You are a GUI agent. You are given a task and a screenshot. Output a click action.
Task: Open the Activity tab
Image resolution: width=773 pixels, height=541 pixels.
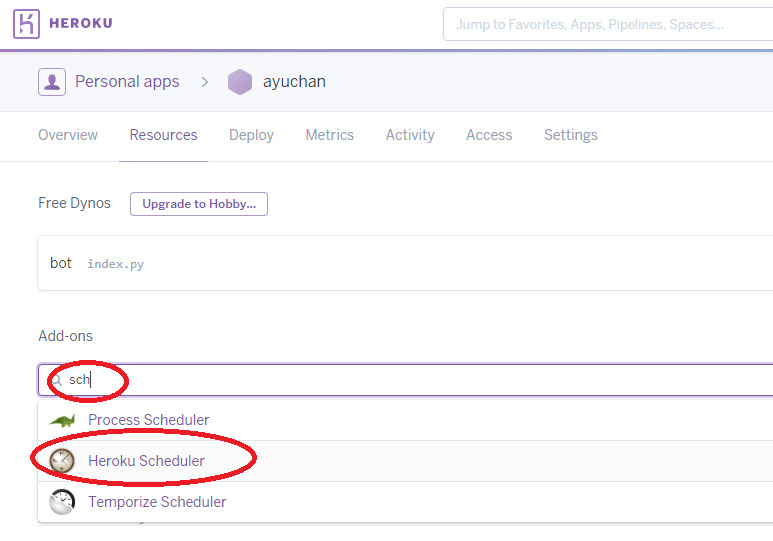[410, 135]
